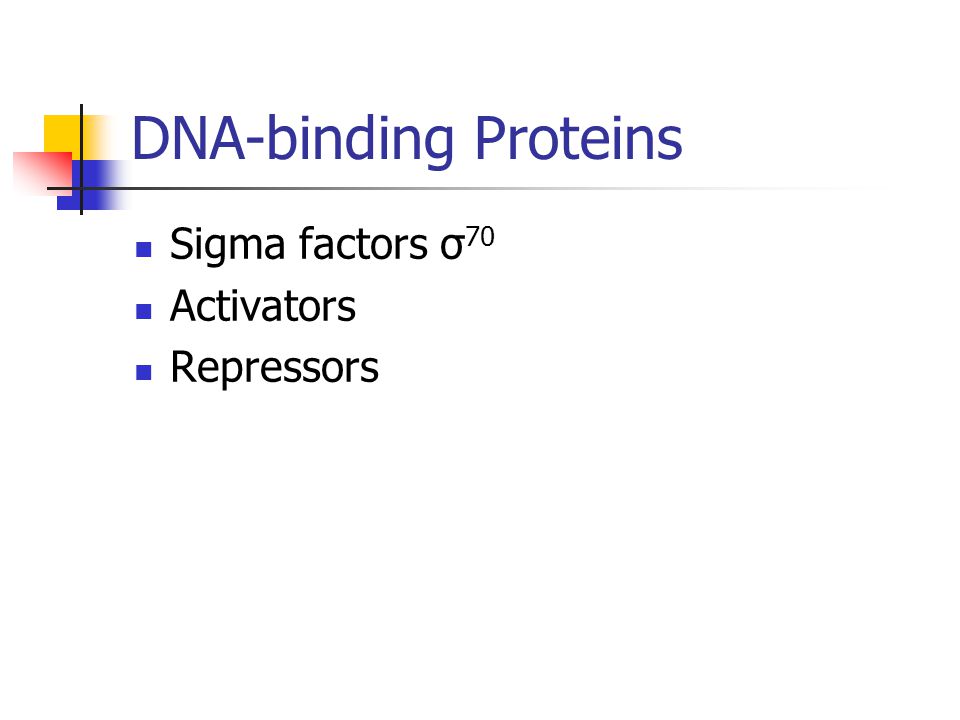The image size is (960, 720).
Task: Click the 'Activators' bullet text
Action: pos(263,306)
